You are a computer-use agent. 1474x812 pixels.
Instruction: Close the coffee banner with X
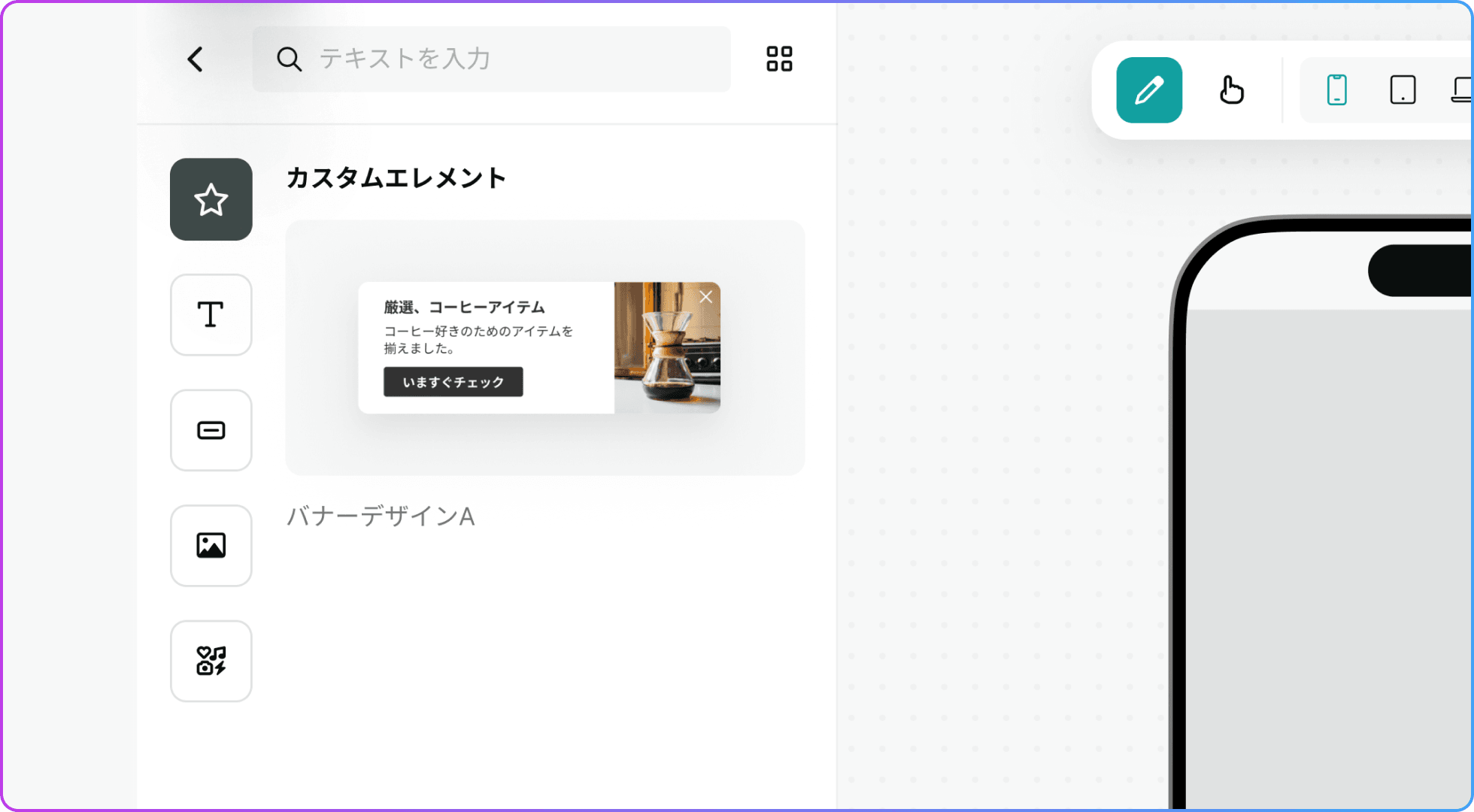point(705,297)
